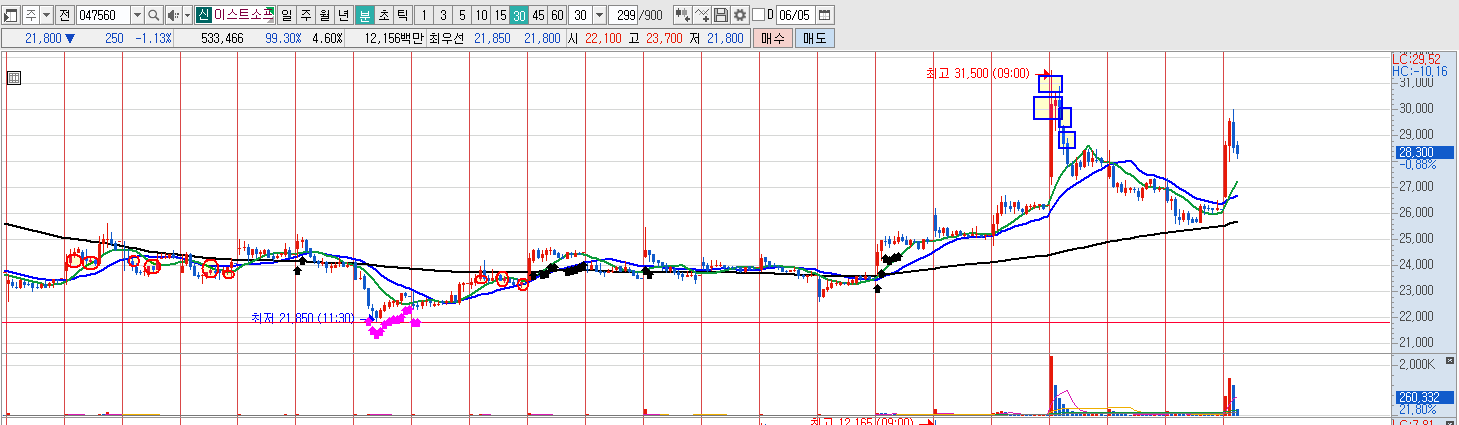The width and height of the screenshot is (1459, 425).
Task: Expand the stock code history dropdown
Action: 138,15
